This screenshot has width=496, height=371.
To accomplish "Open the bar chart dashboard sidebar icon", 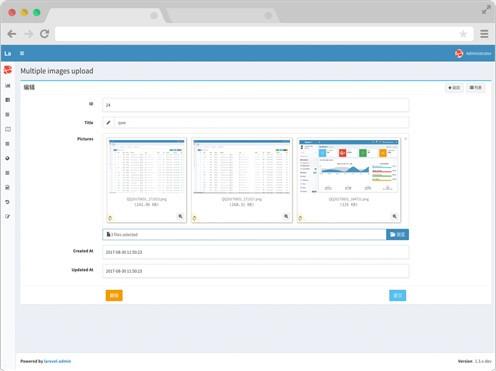I will click(x=8, y=86).
